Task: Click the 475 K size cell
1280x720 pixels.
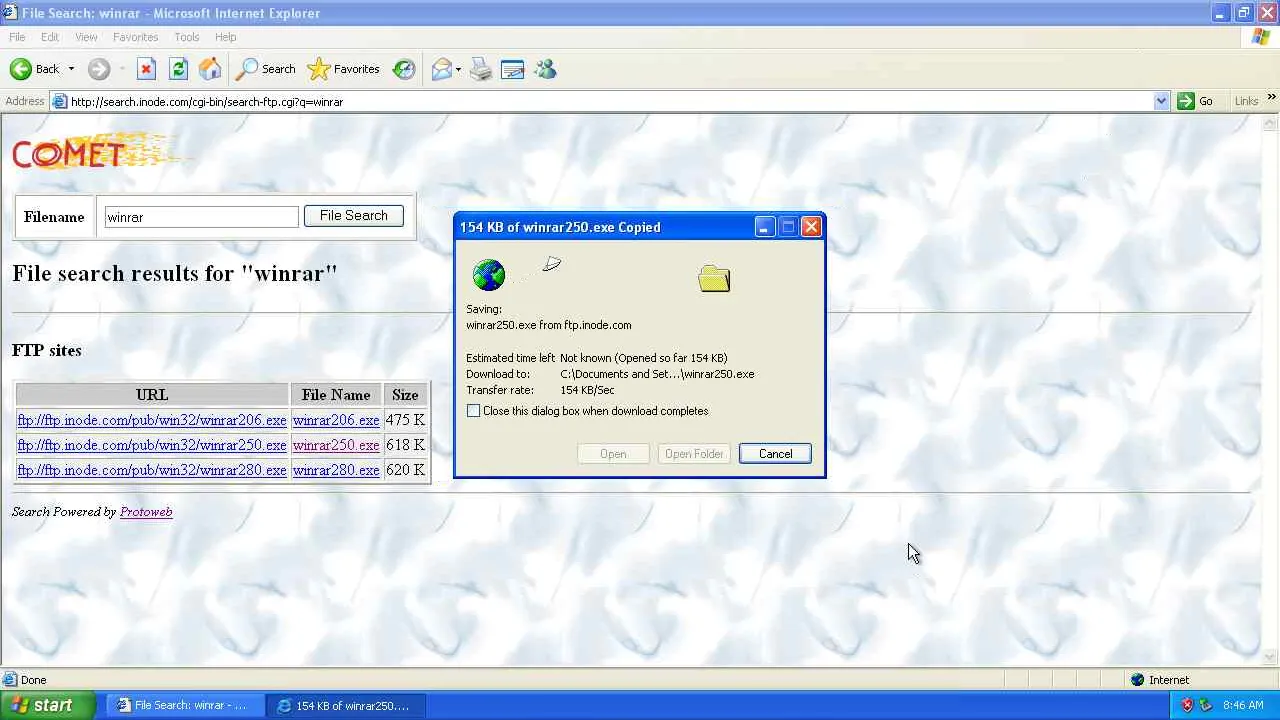Action: [x=405, y=420]
